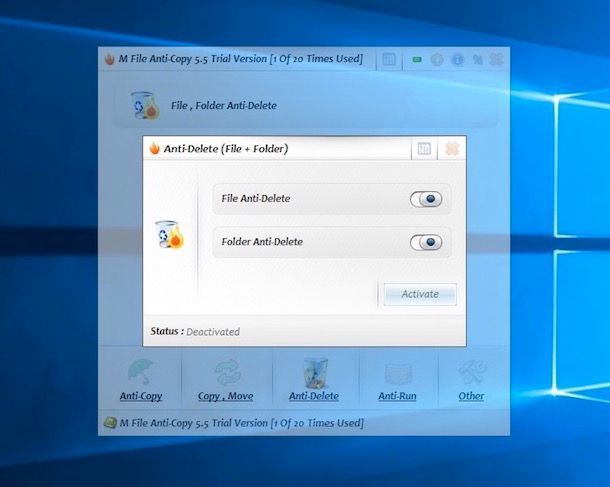Click the grid icon in the main window title bar

389,59
